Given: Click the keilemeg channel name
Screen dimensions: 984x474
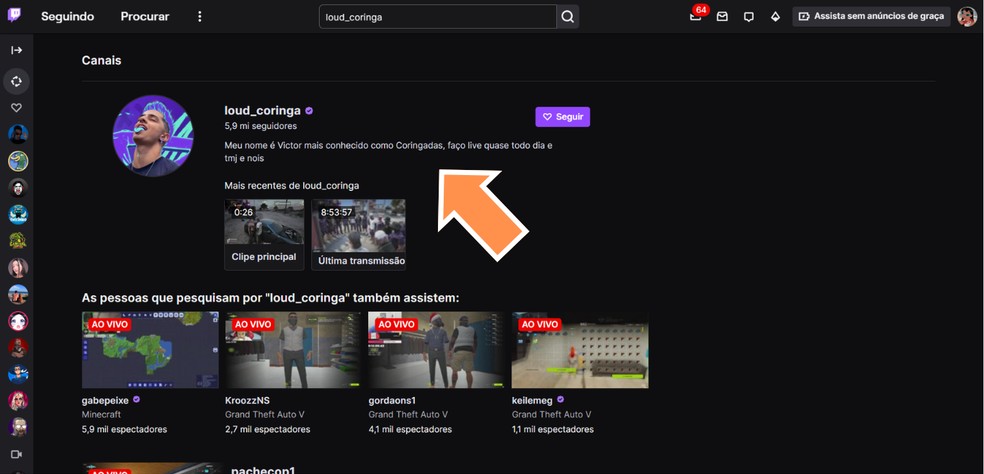Looking at the screenshot, I should pos(533,400).
